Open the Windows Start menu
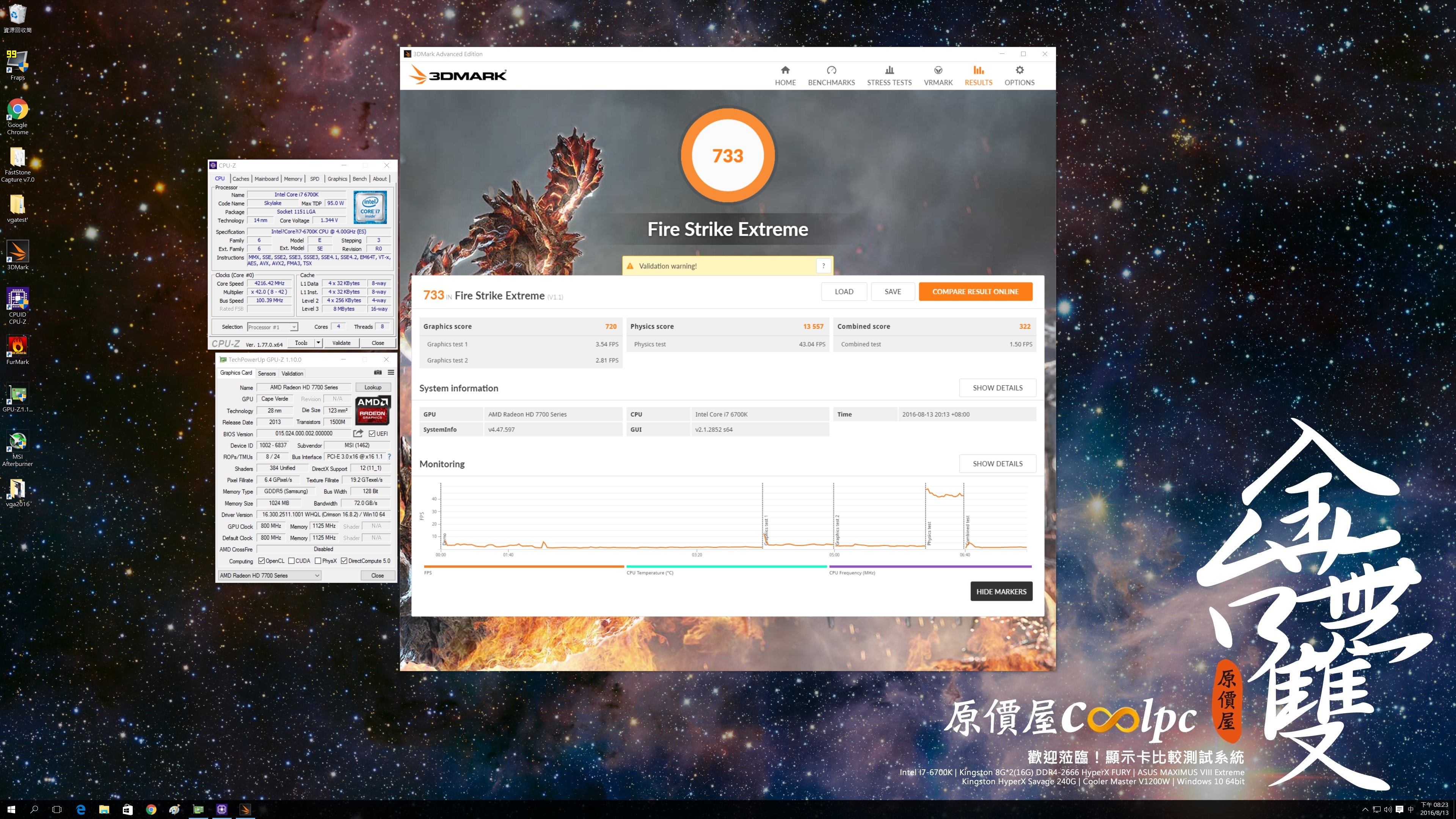1456x819 pixels. pyautogui.click(x=11, y=810)
